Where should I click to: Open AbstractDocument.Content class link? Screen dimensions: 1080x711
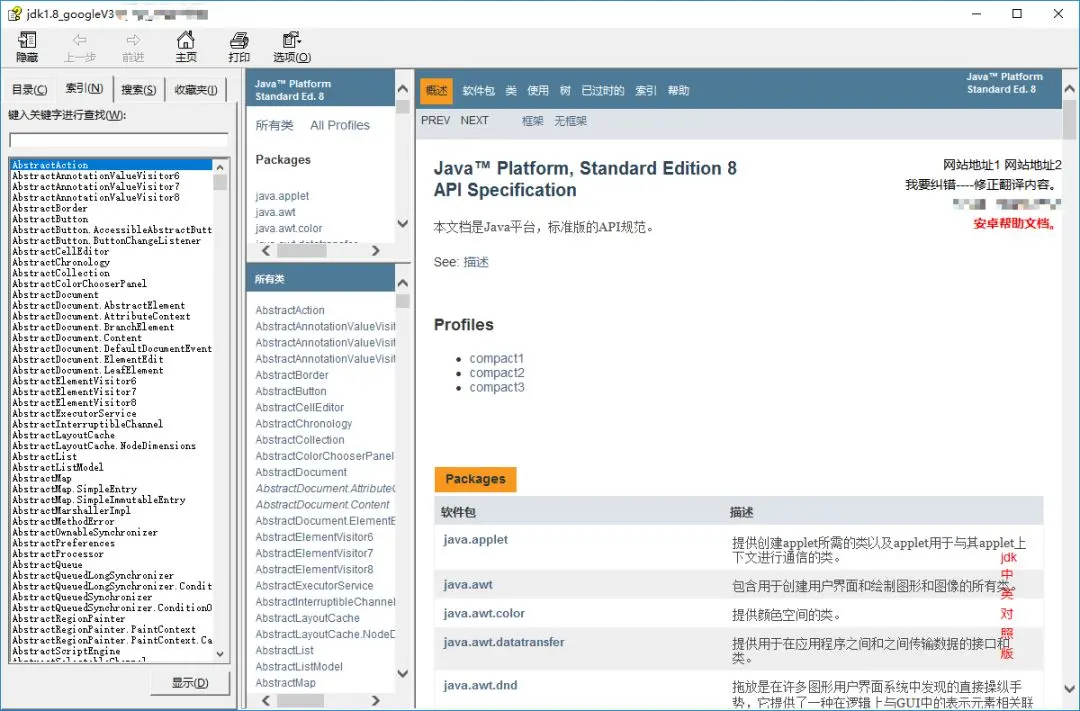[x=322, y=504]
